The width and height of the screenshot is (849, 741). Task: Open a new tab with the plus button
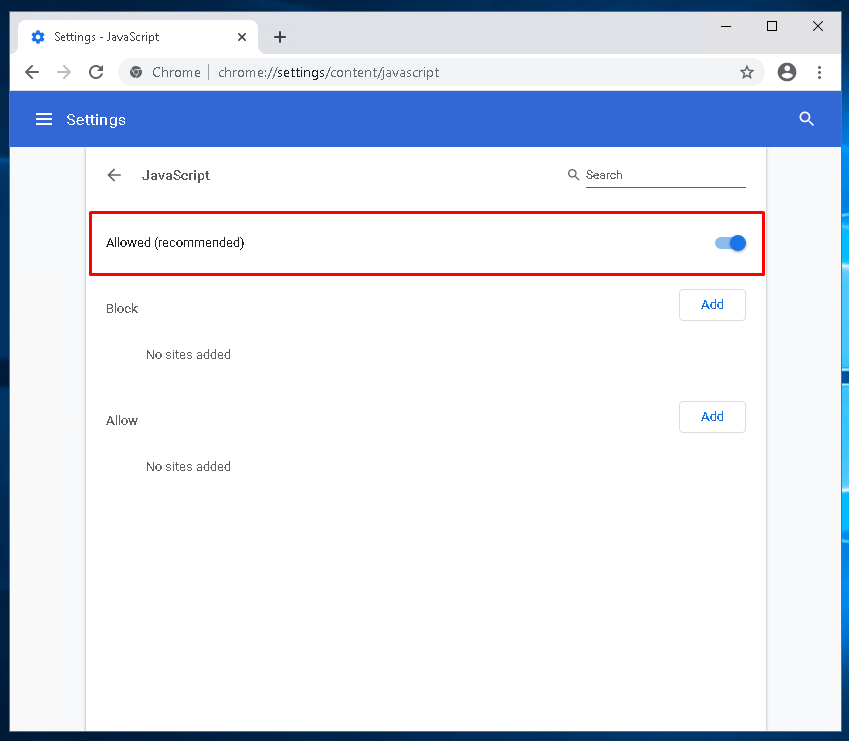click(280, 37)
